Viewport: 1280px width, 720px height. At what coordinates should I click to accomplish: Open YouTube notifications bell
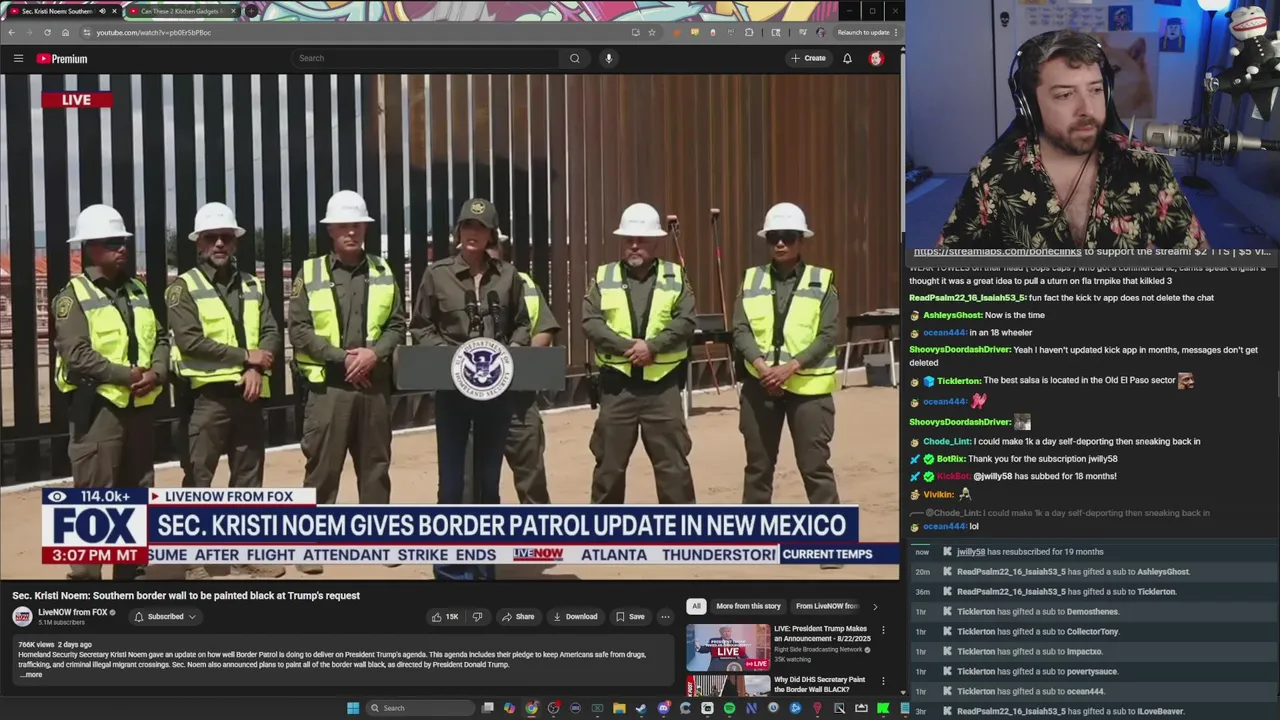tap(847, 58)
